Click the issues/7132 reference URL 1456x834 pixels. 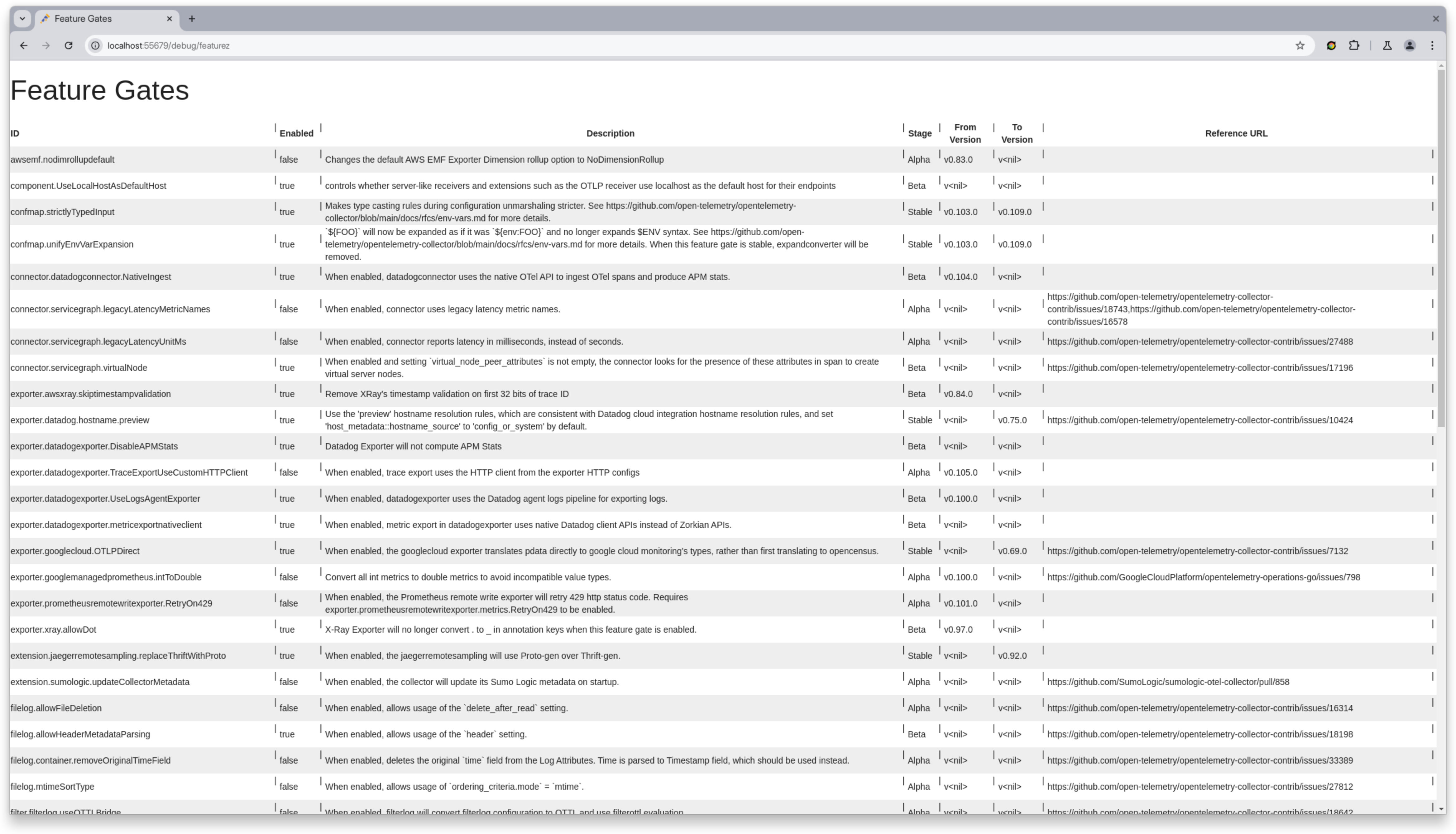pyautogui.click(x=1198, y=552)
